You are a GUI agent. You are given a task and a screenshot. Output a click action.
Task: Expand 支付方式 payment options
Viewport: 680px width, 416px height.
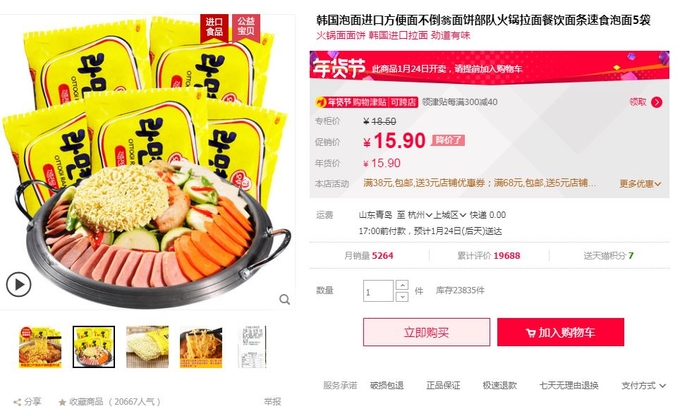643,385
